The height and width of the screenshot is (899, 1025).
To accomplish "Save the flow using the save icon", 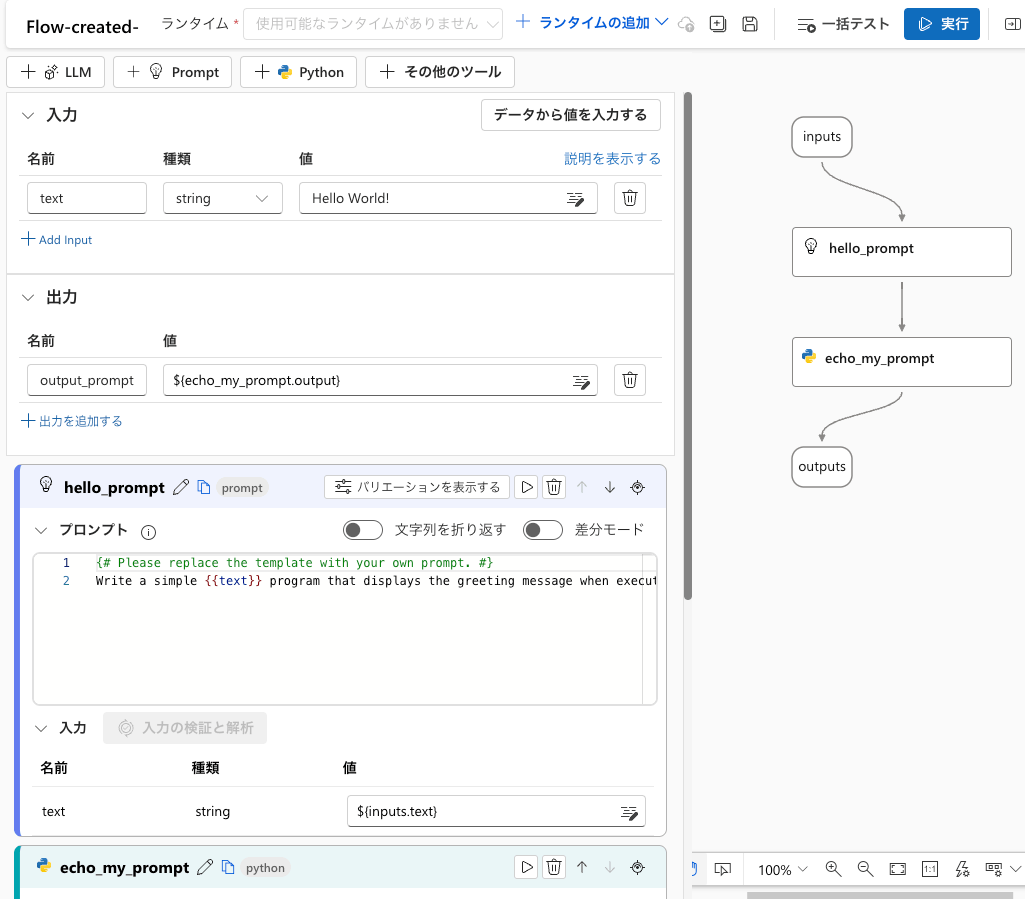I will [749, 23].
